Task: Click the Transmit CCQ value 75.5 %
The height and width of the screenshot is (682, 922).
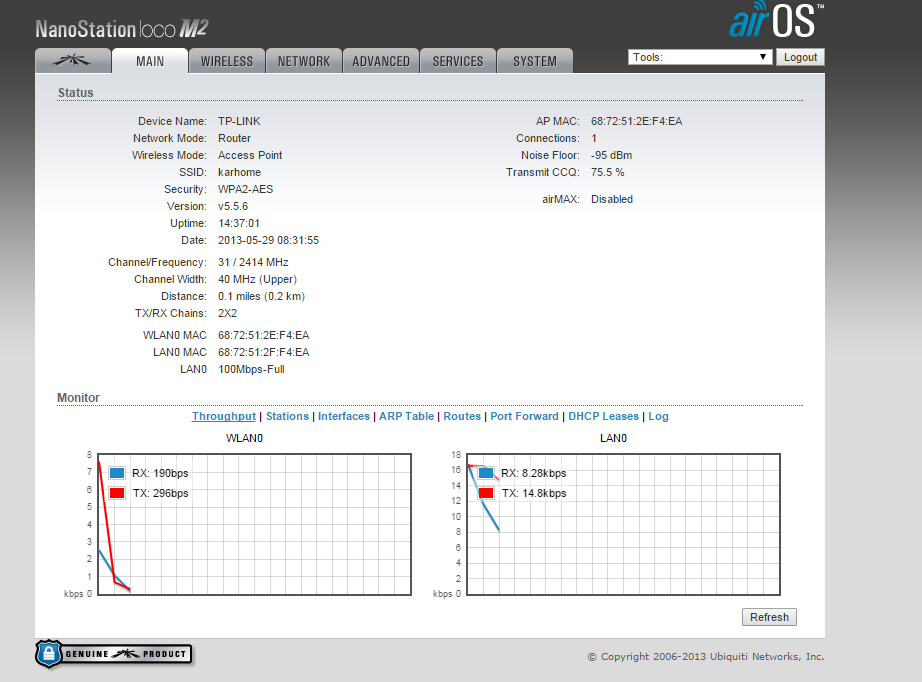Action: click(607, 172)
